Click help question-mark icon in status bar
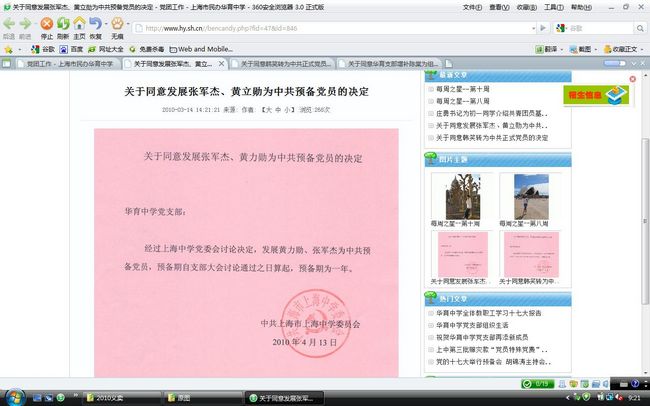The image size is (650, 406). pyautogui.click(x=635, y=384)
